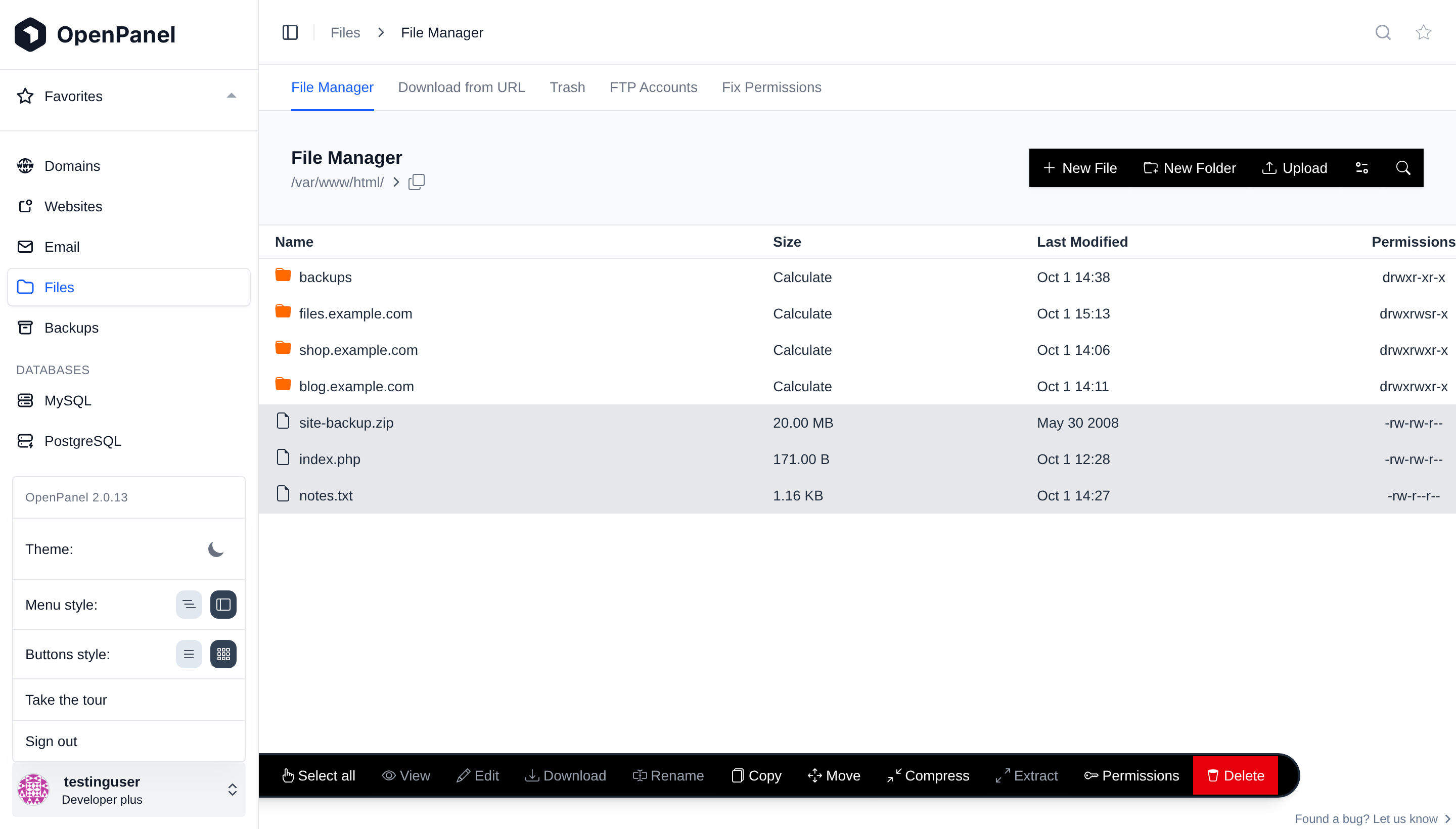Collapse the Favorites section
The height and width of the screenshot is (829, 1456).
click(x=231, y=96)
